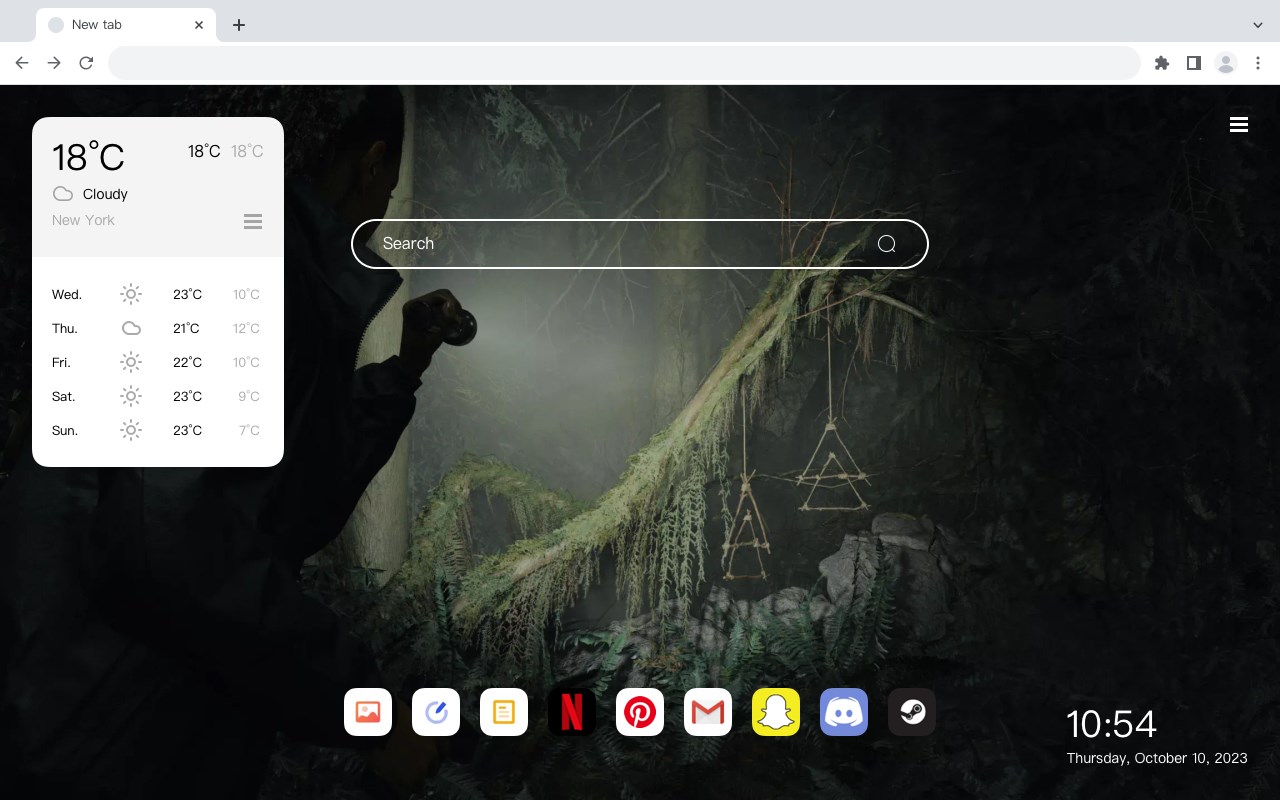Reload the current page

(x=86, y=63)
